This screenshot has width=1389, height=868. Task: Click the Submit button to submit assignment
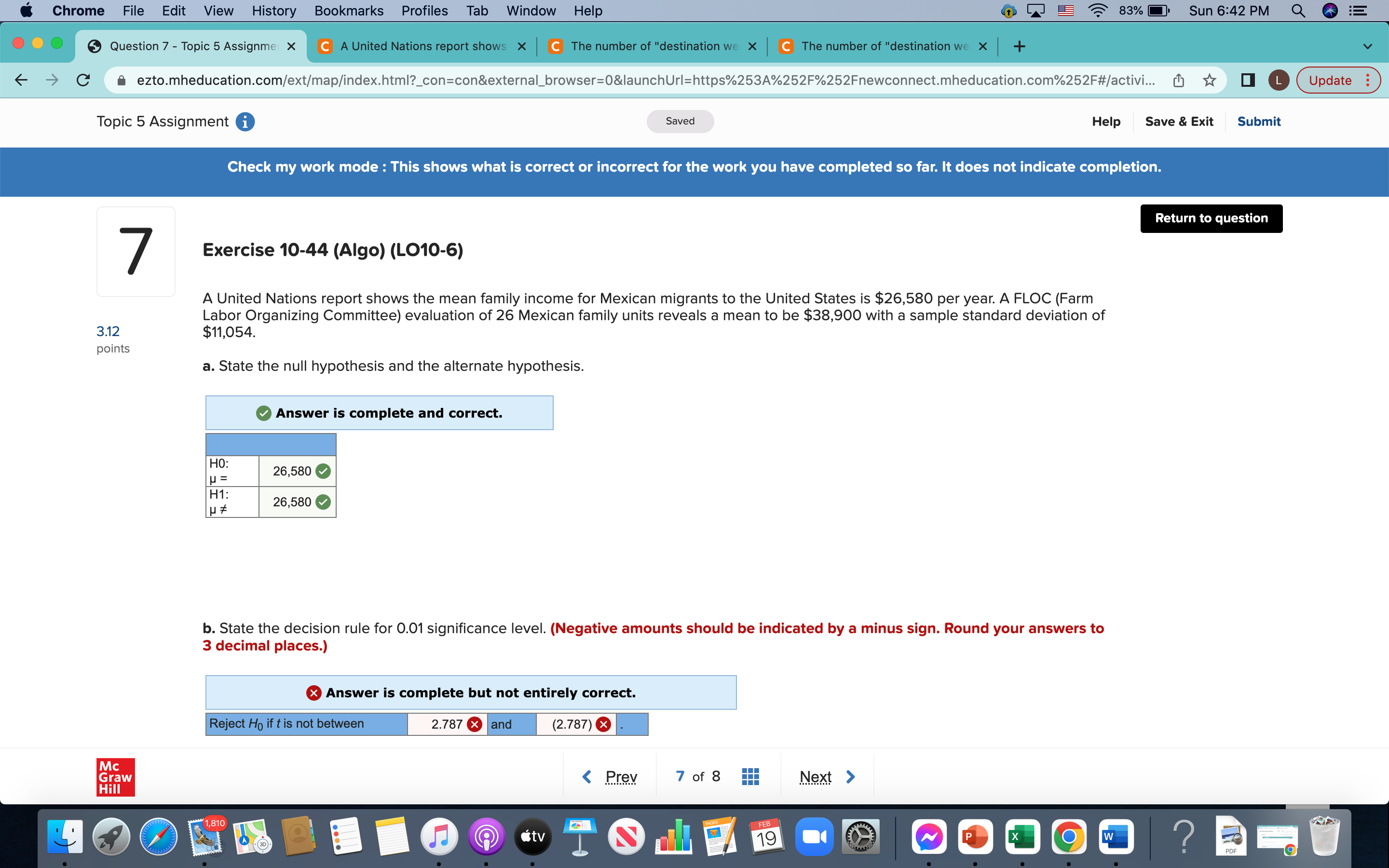click(x=1258, y=121)
